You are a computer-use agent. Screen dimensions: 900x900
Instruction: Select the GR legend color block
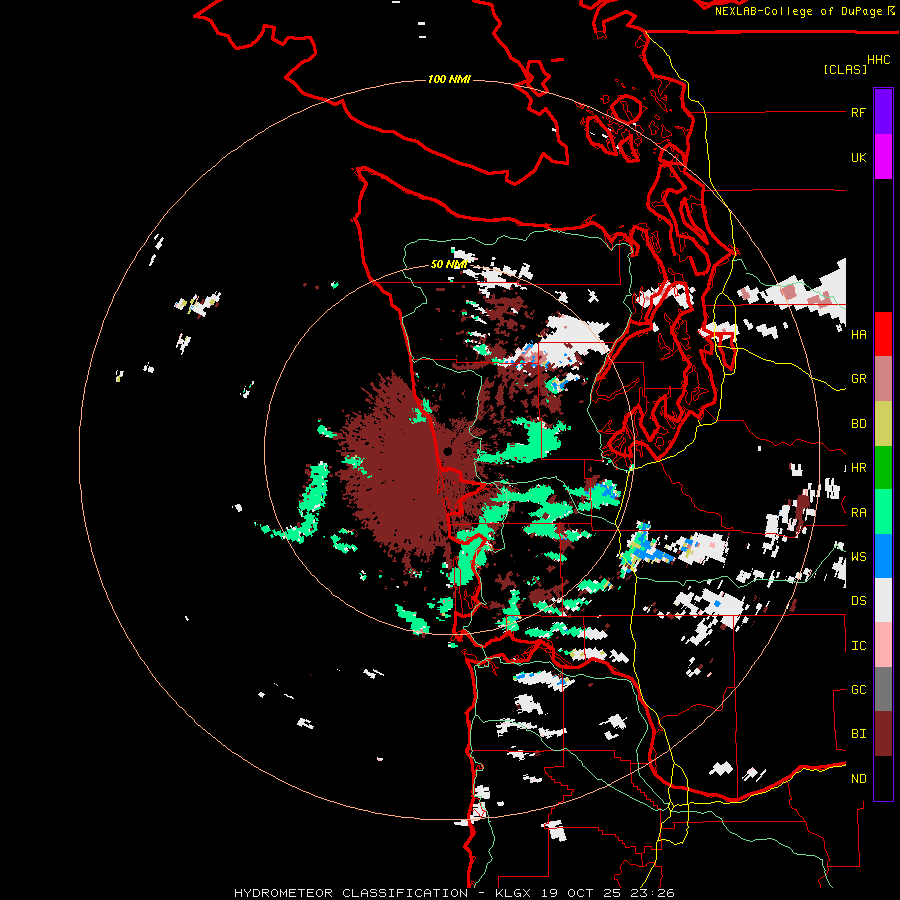tap(883, 379)
